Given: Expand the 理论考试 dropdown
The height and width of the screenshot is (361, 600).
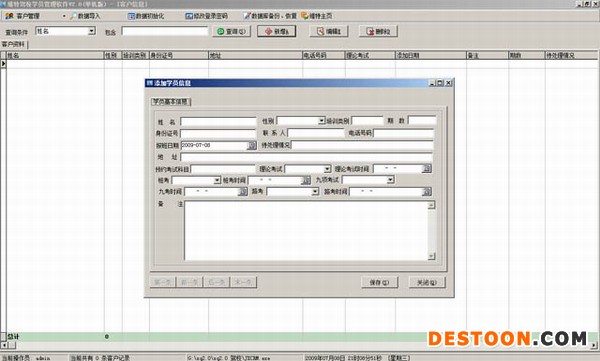Looking at the screenshot, I should 327,169.
